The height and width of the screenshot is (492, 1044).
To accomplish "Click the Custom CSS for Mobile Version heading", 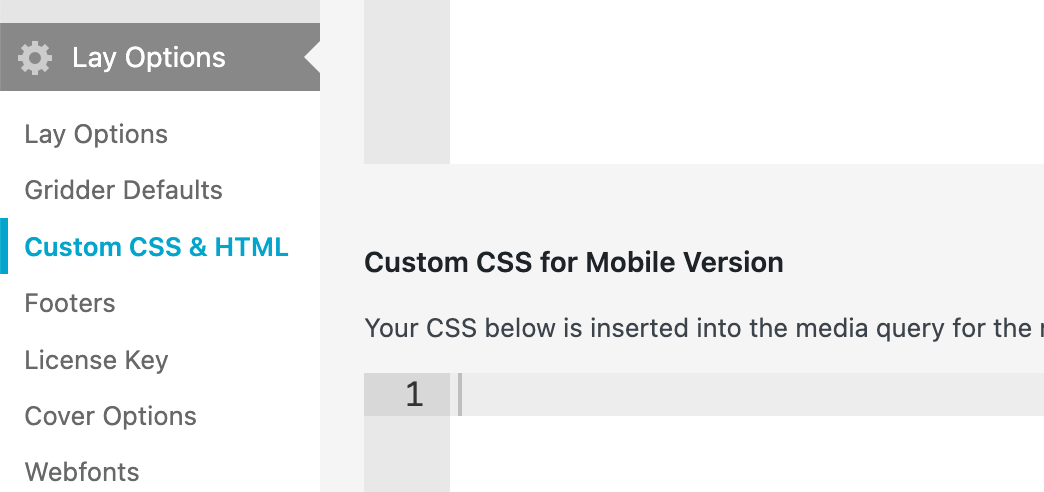I will tap(573, 263).
